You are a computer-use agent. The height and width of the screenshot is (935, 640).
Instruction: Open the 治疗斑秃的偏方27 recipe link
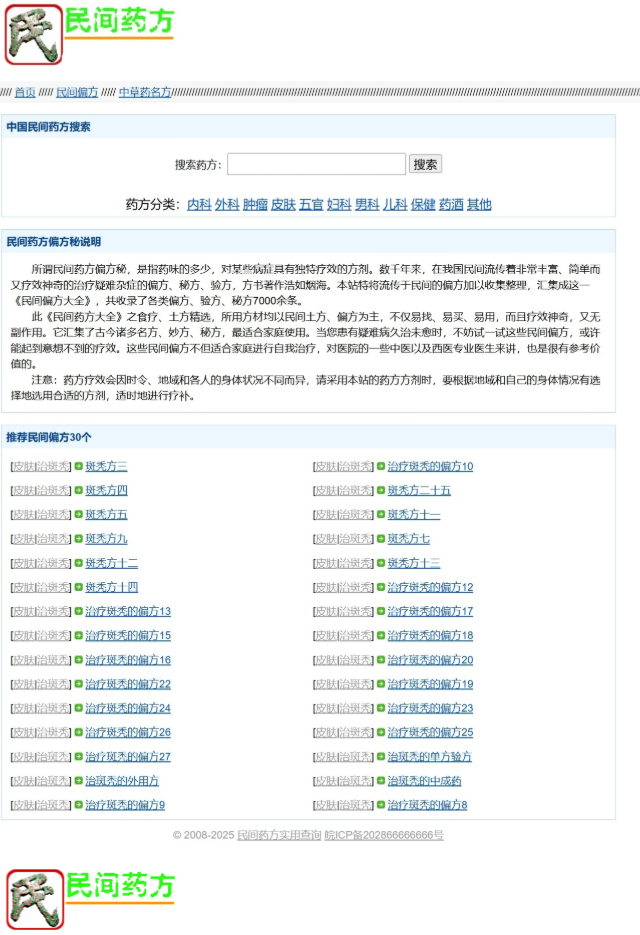(128, 757)
